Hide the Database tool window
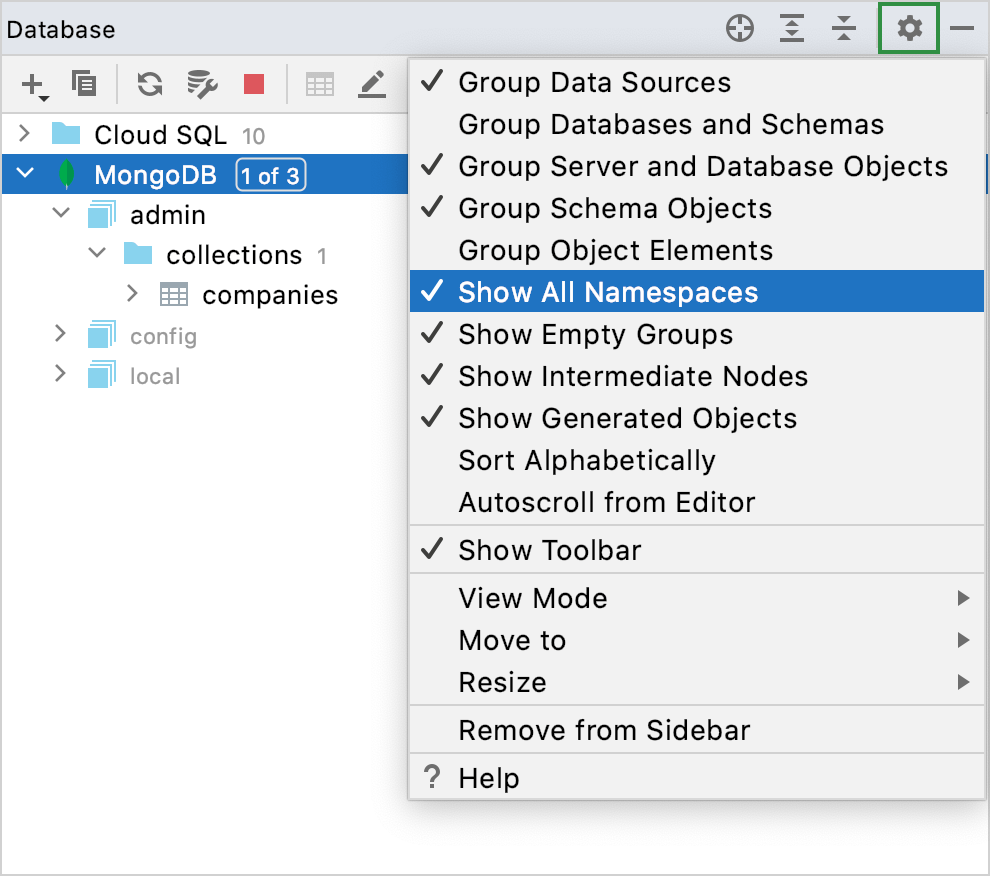 961,29
